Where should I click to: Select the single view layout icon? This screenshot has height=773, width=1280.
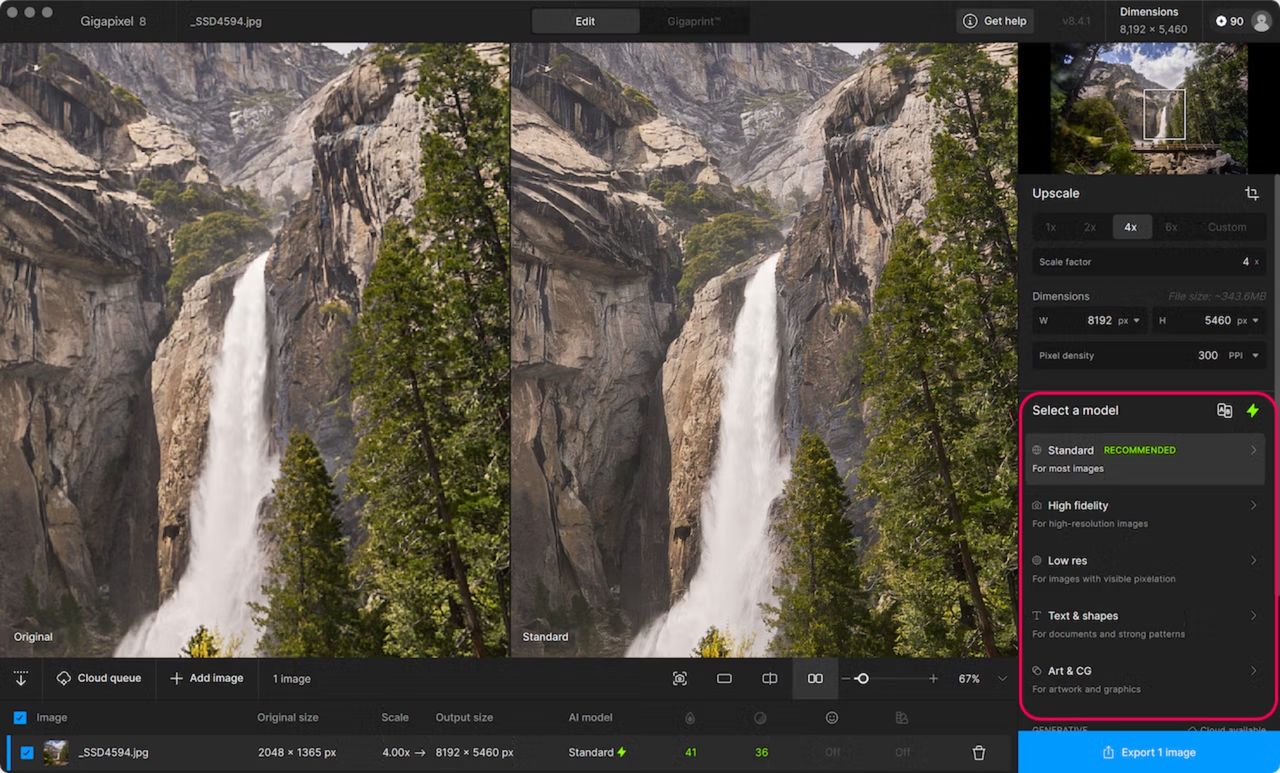(x=724, y=678)
